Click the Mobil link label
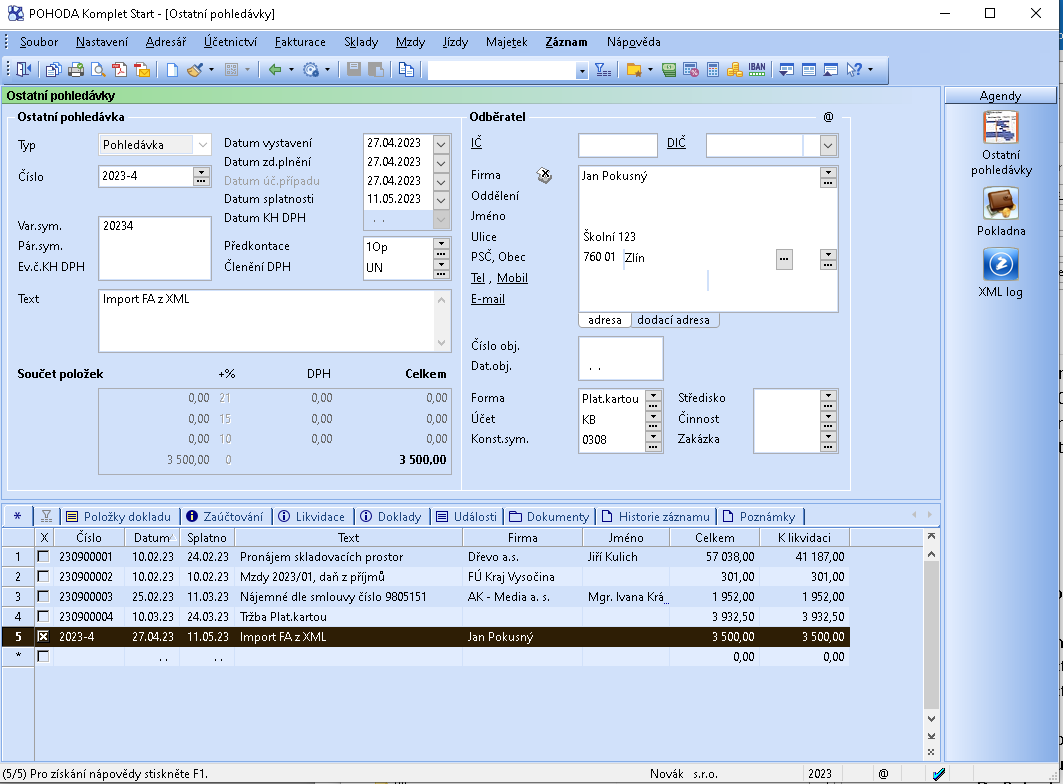 512,278
